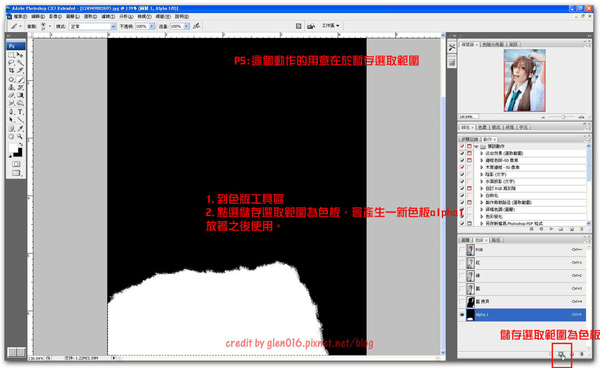Switch to the 步驟記錄 history tab
The image size is (600, 368).
point(469,139)
